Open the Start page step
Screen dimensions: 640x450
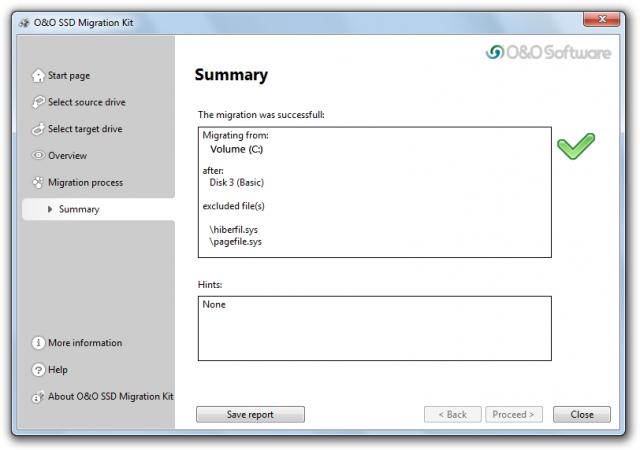[x=69, y=76]
